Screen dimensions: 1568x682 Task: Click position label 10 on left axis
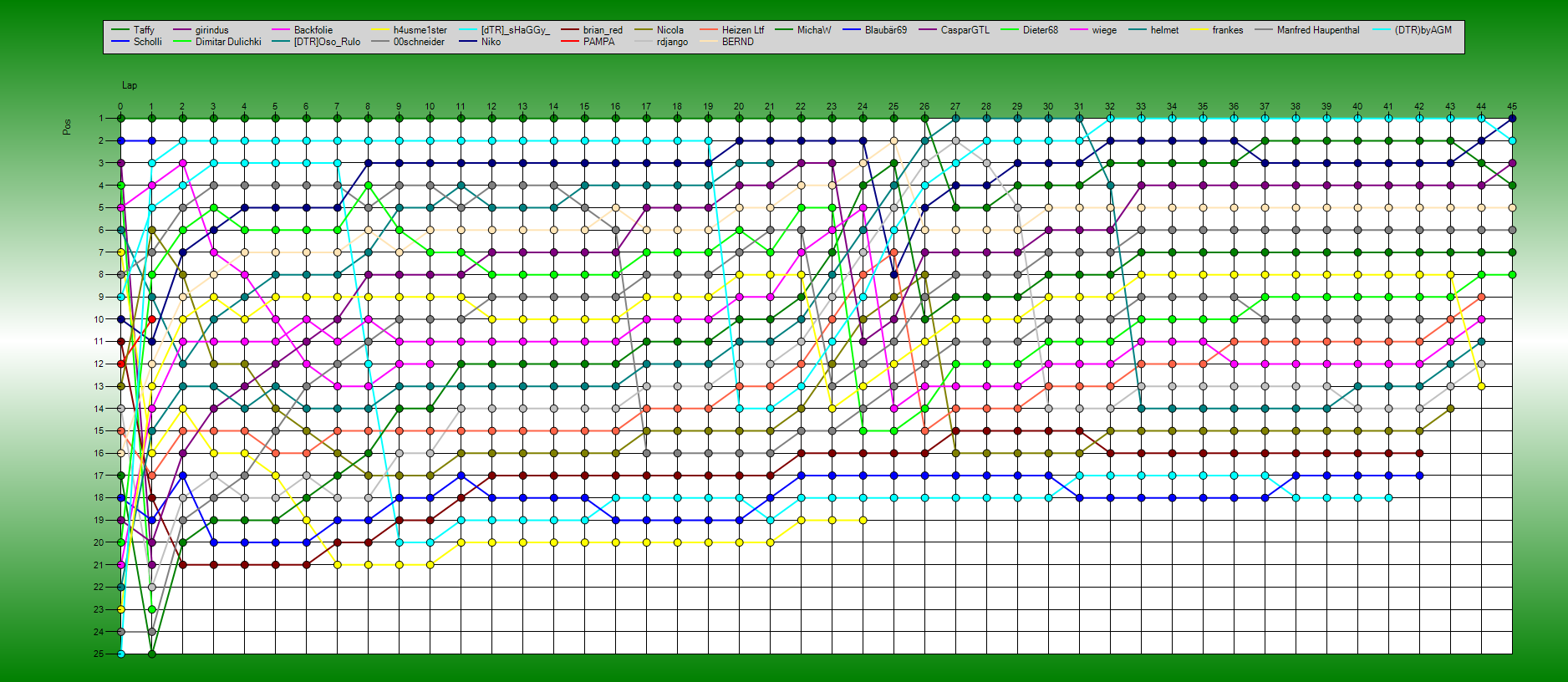click(x=99, y=319)
